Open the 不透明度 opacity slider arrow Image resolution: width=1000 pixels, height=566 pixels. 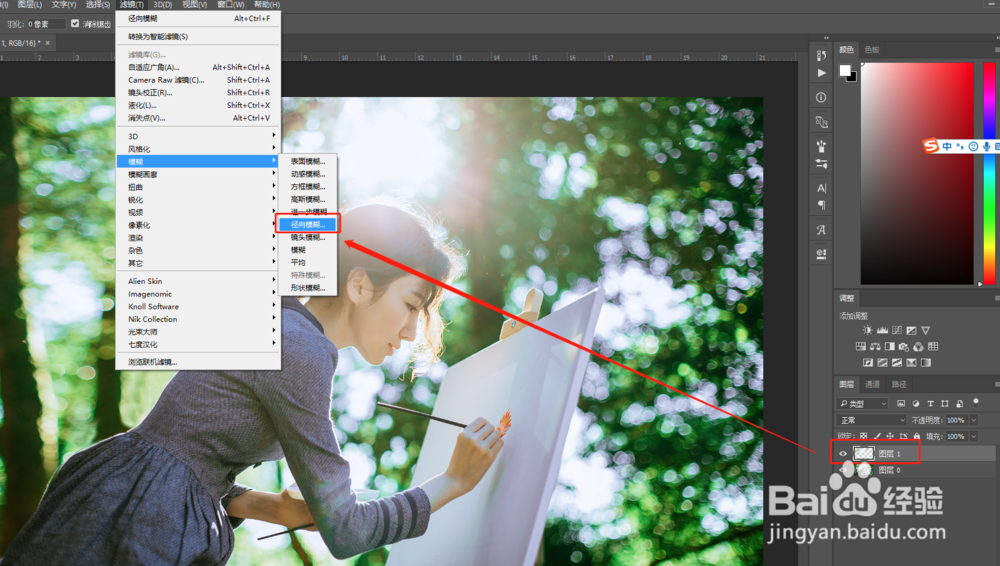[974, 420]
